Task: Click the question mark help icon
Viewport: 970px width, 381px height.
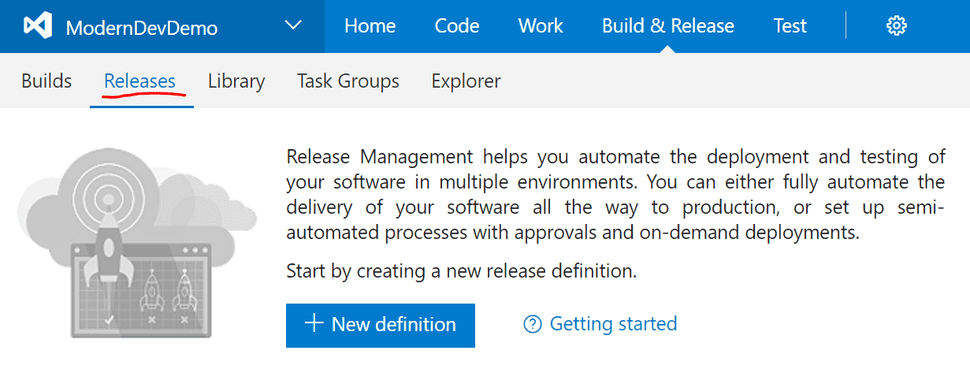Action: (532, 324)
